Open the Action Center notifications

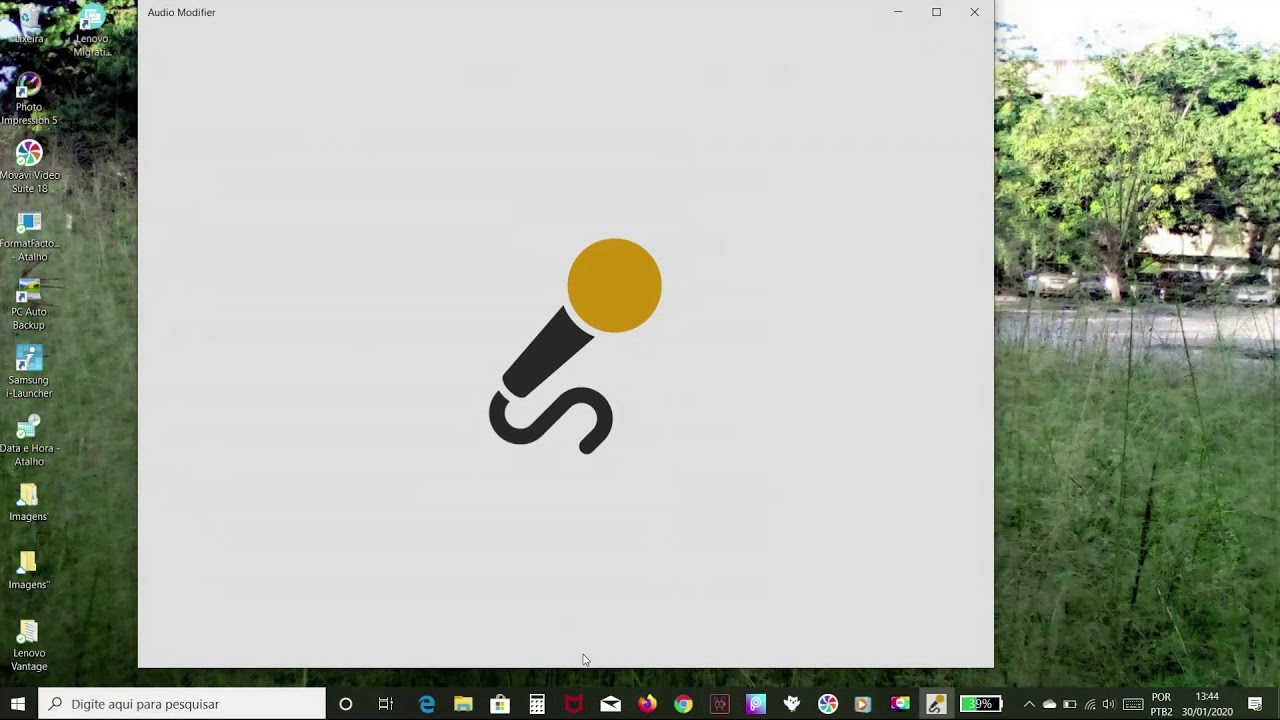[1255, 704]
